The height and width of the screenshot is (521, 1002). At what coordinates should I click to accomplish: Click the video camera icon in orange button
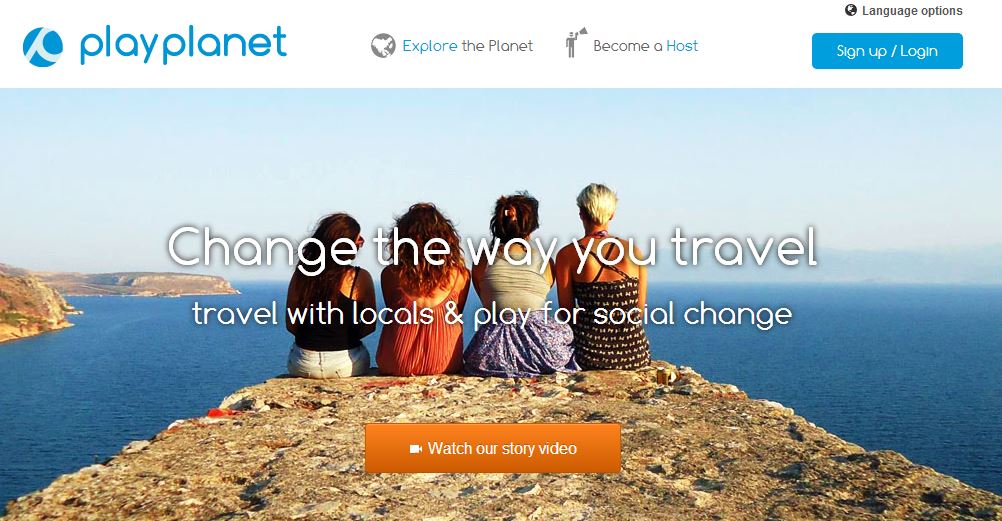(x=416, y=449)
